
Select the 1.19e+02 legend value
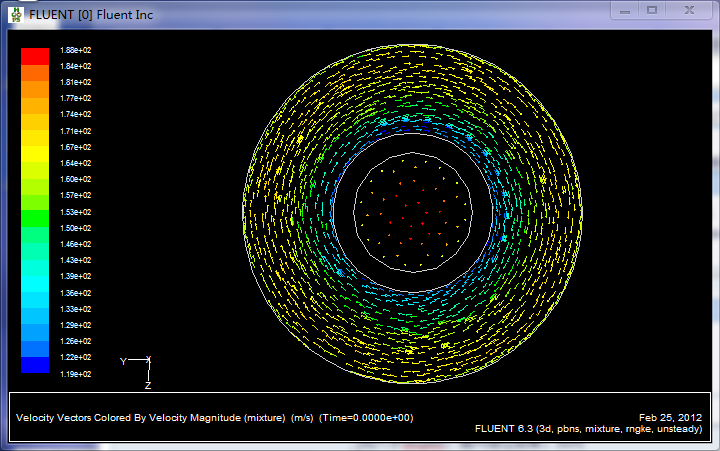pos(76,374)
